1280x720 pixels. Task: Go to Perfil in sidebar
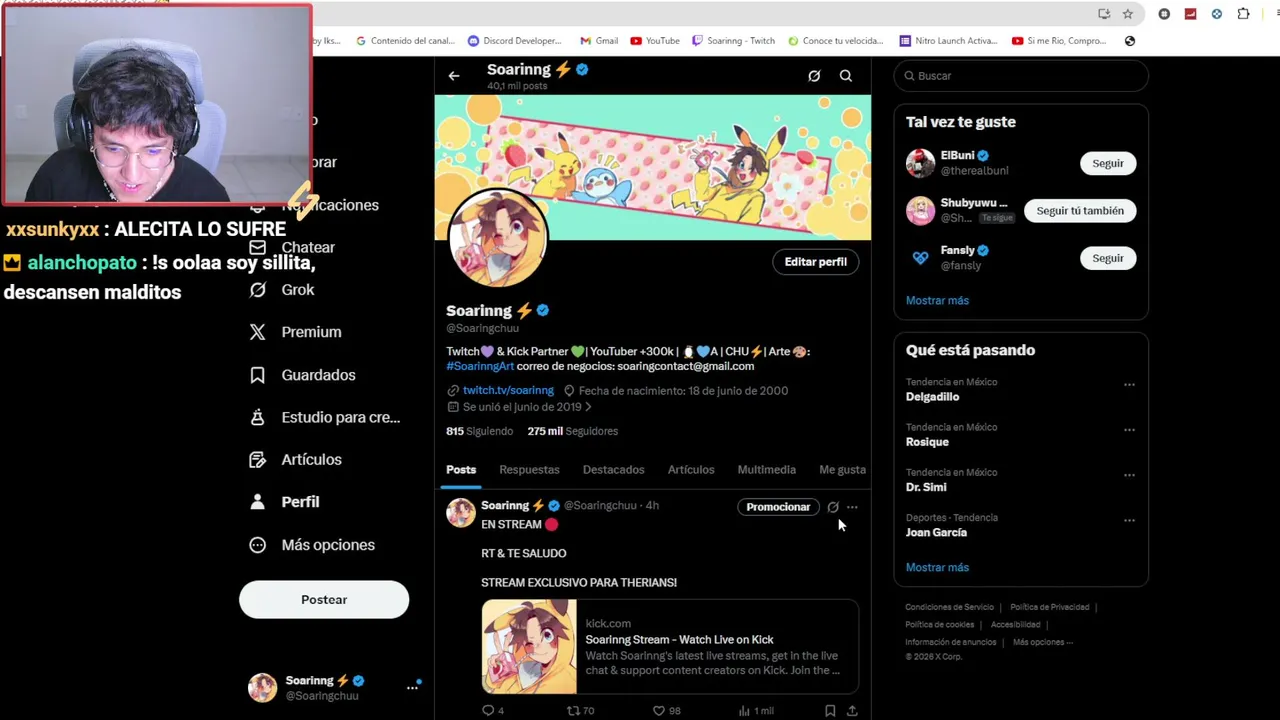click(x=284, y=502)
